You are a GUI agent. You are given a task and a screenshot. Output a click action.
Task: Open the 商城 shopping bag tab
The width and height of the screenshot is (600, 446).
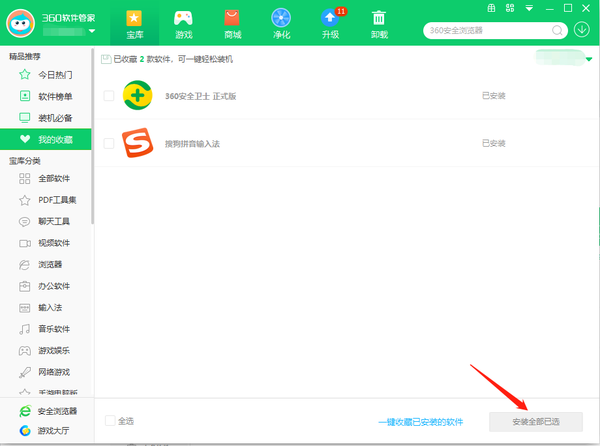(x=232, y=24)
